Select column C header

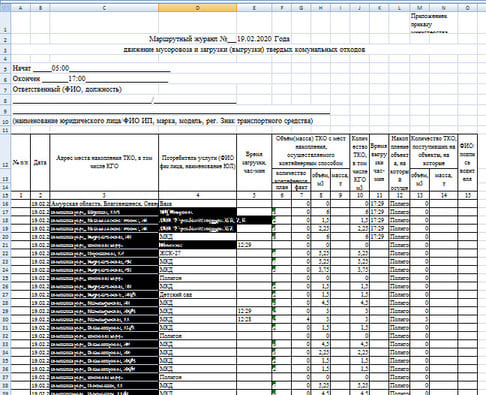click(104, 8)
